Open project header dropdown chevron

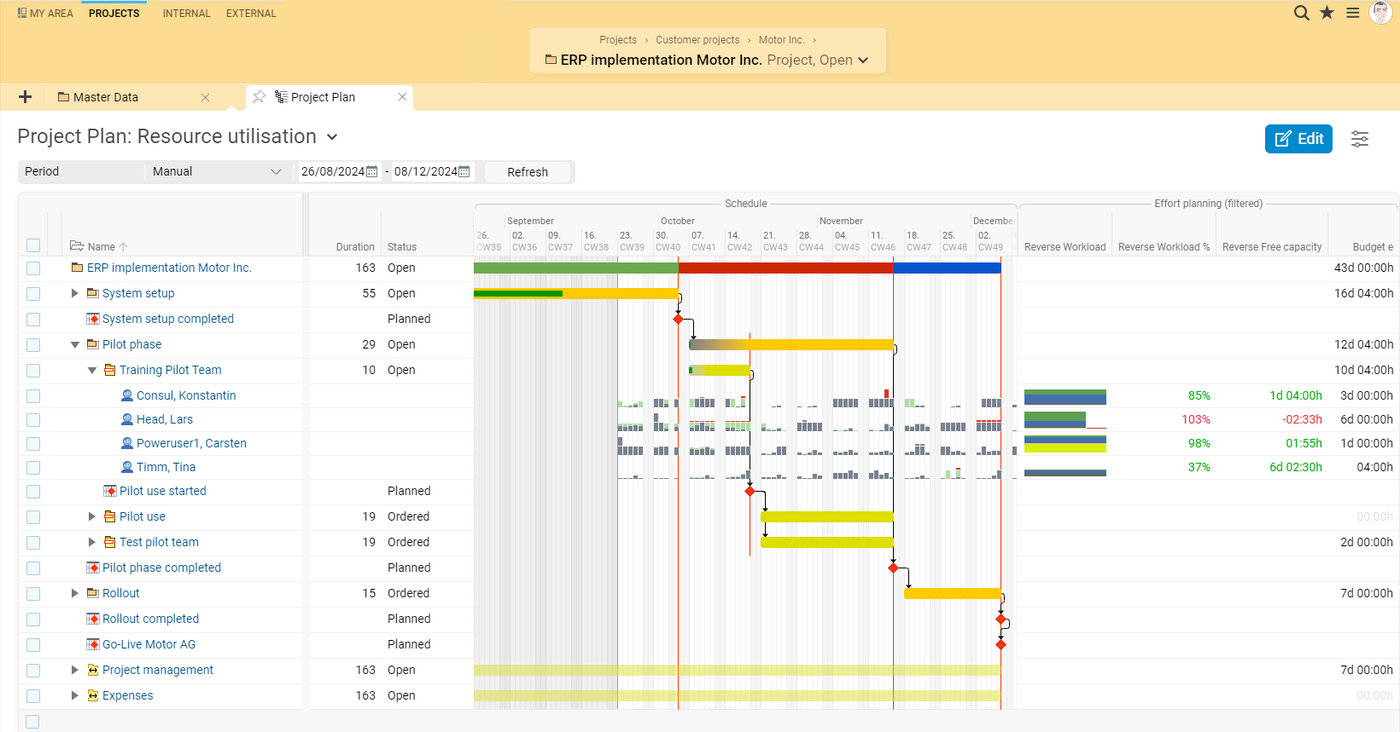(863, 60)
